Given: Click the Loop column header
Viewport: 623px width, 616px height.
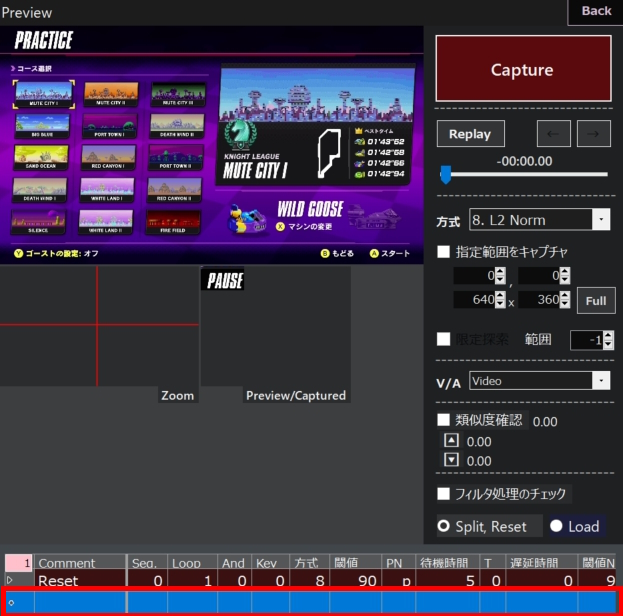Looking at the screenshot, I should click(x=192, y=562).
